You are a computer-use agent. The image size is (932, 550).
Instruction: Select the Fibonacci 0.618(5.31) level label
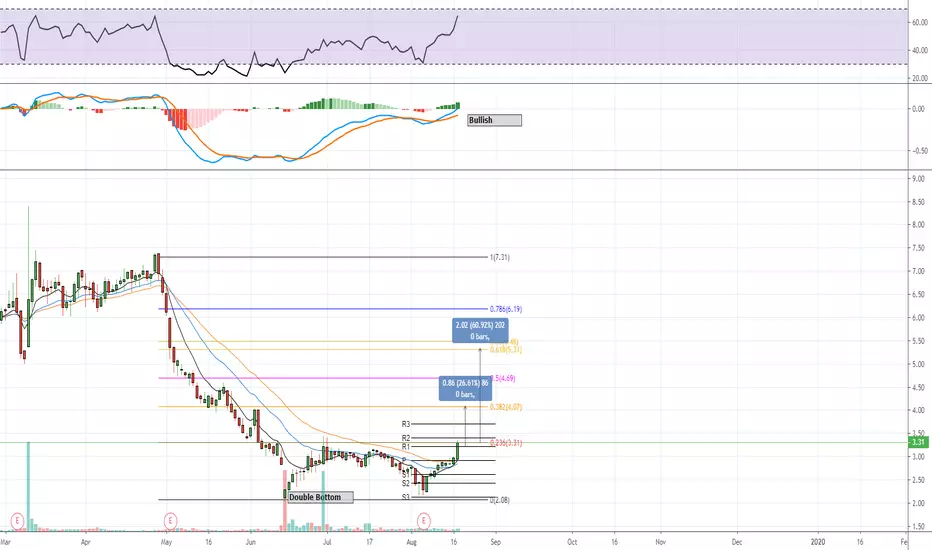point(506,350)
